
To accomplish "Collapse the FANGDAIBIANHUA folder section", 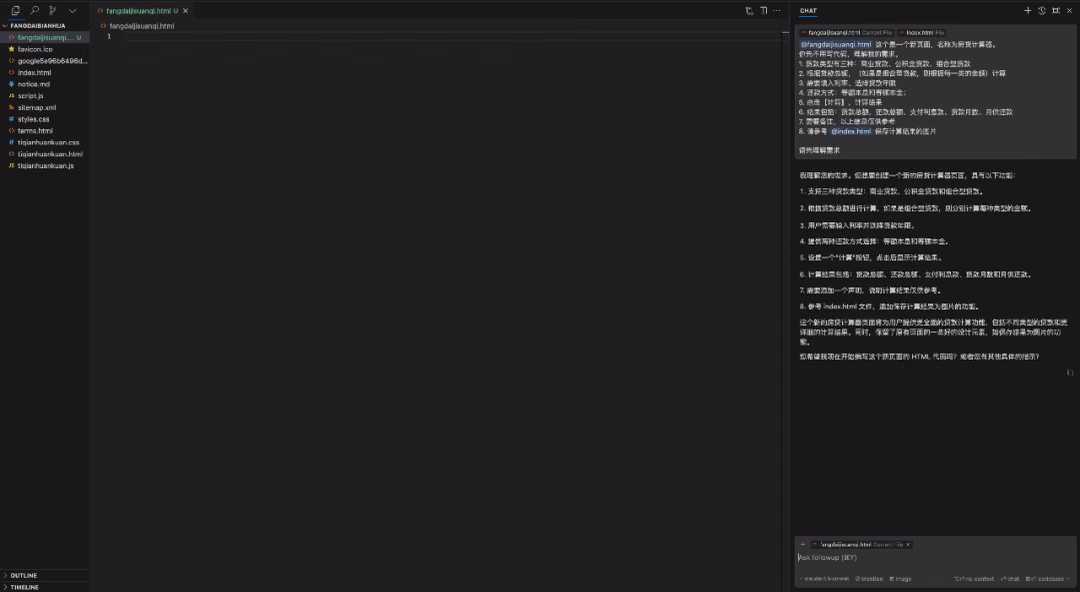I will (x=38, y=25).
